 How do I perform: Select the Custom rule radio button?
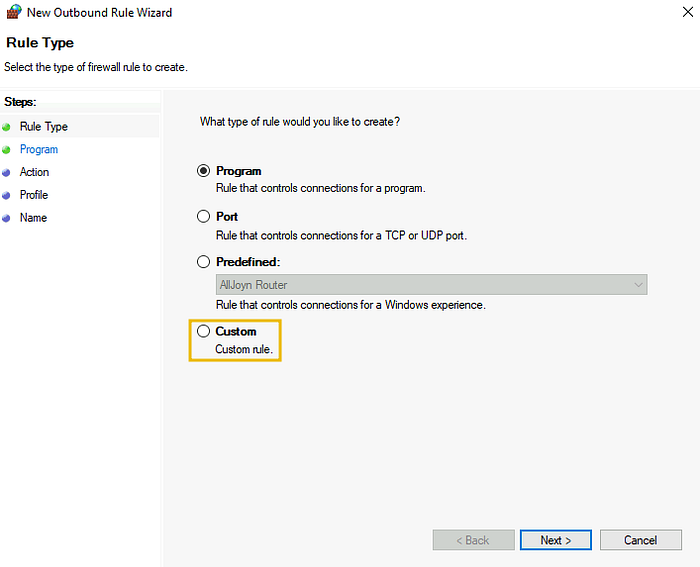pyautogui.click(x=204, y=331)
